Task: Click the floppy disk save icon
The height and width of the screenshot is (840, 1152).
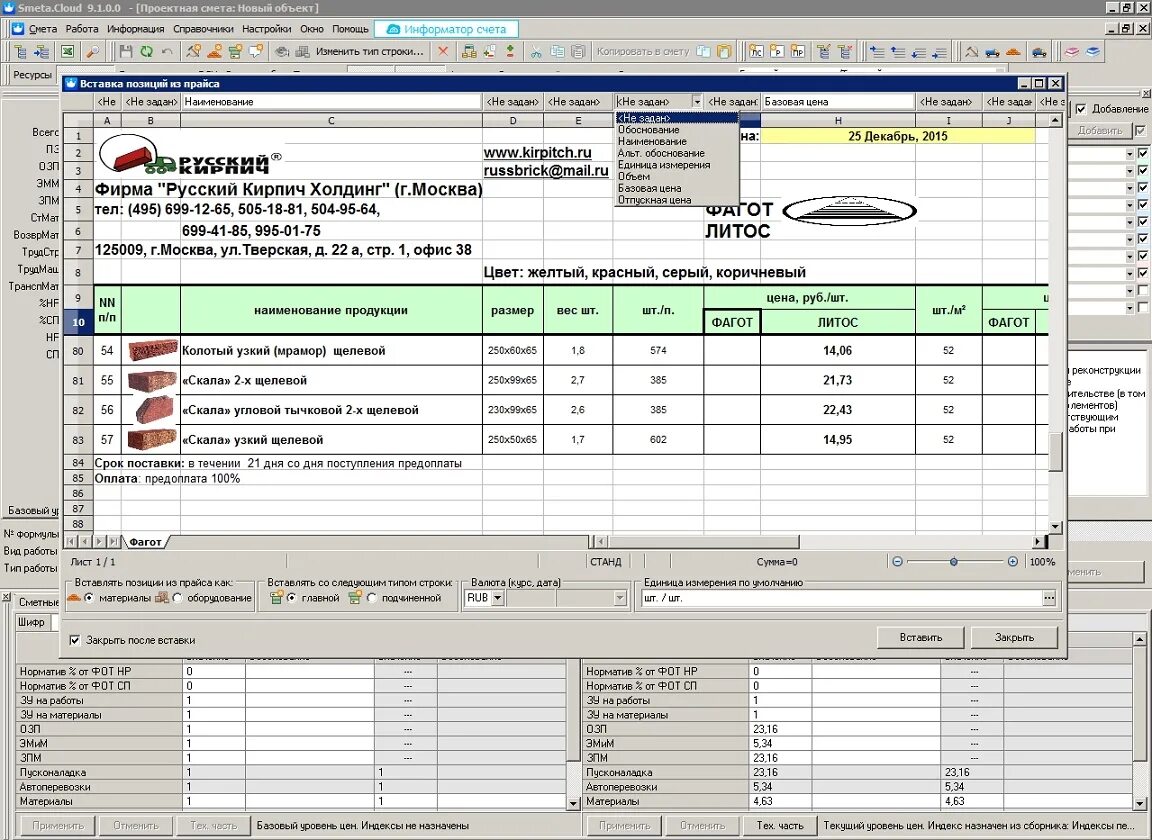Action: [126, 51]
